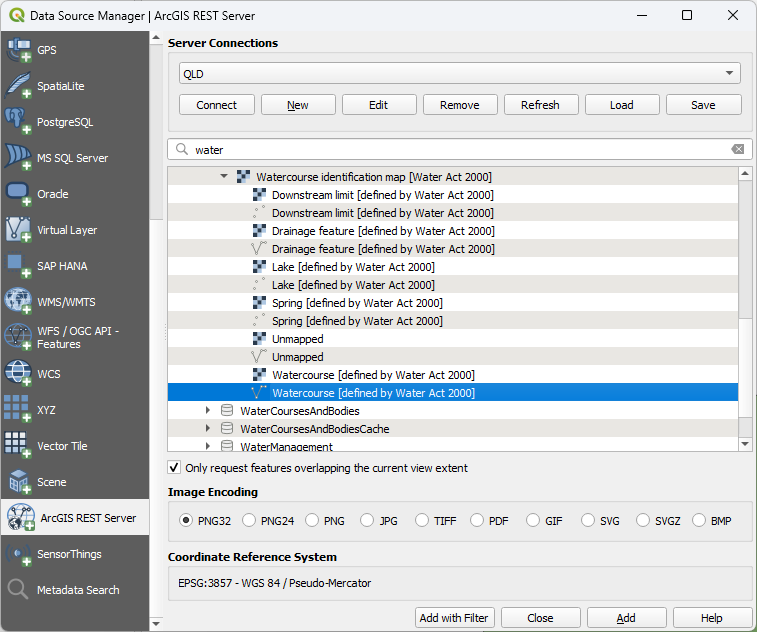Click the XYZ tiles icon
Image resolution: width=757 pixels, height=632 pixels.
(x=19, y=410)
